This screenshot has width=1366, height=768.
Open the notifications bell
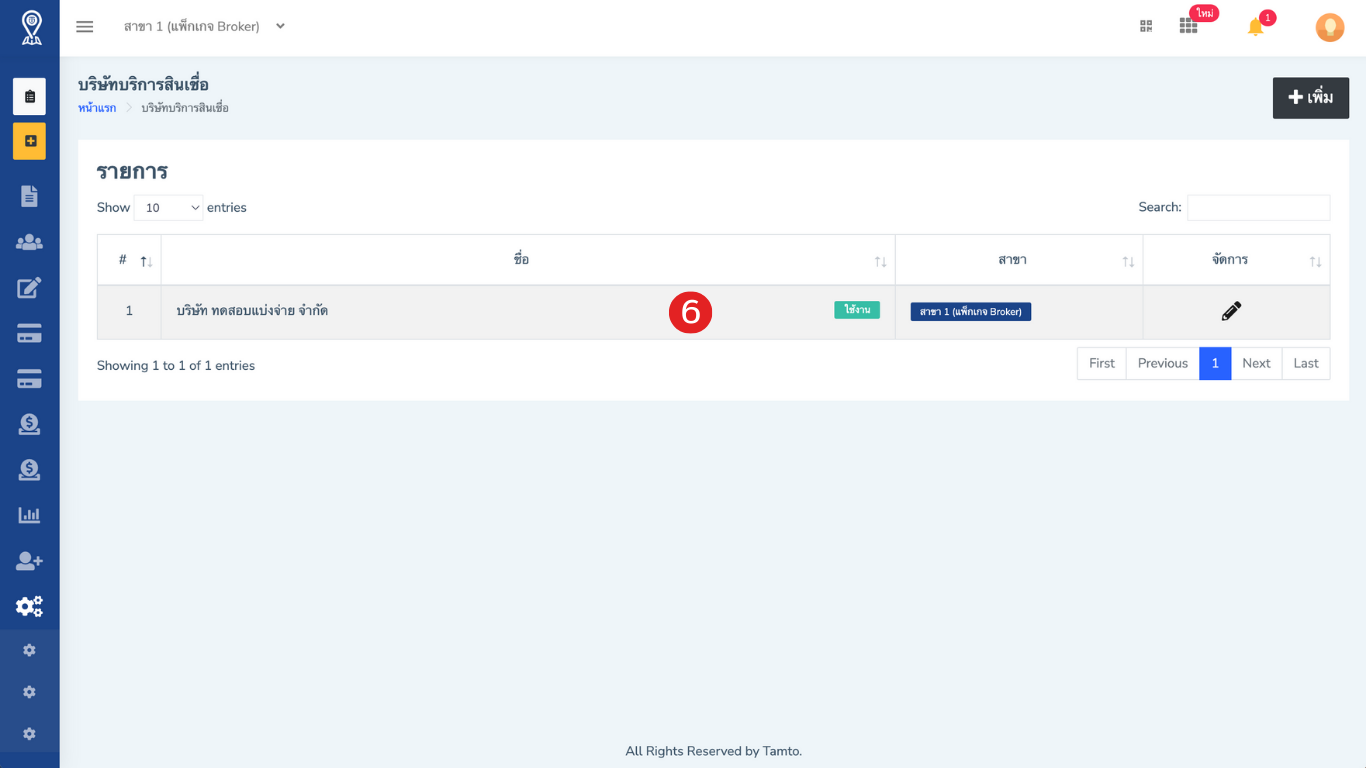pyautogui.click(x=1256, y=27)
